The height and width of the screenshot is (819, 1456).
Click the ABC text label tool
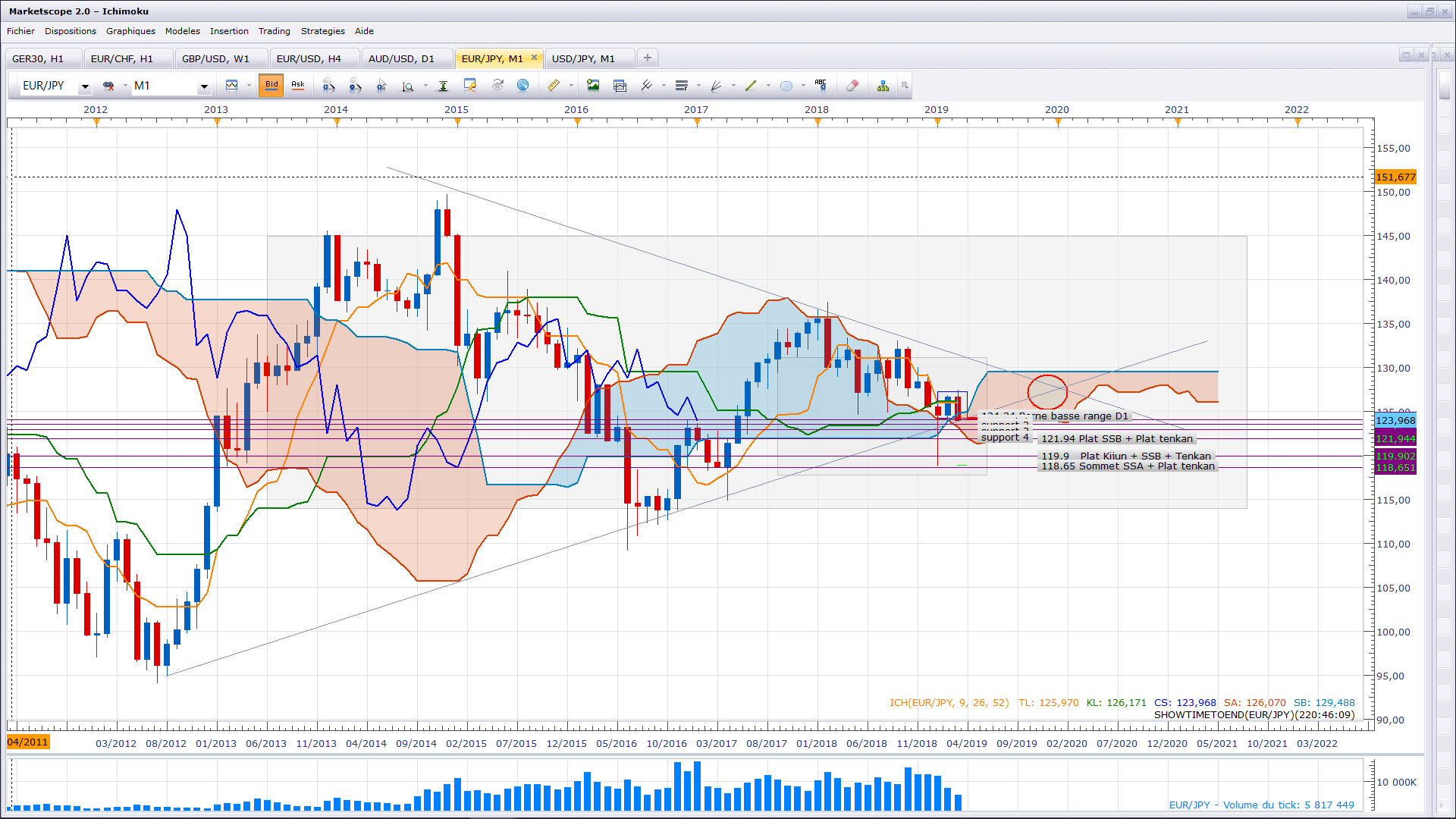coord(821,85)
